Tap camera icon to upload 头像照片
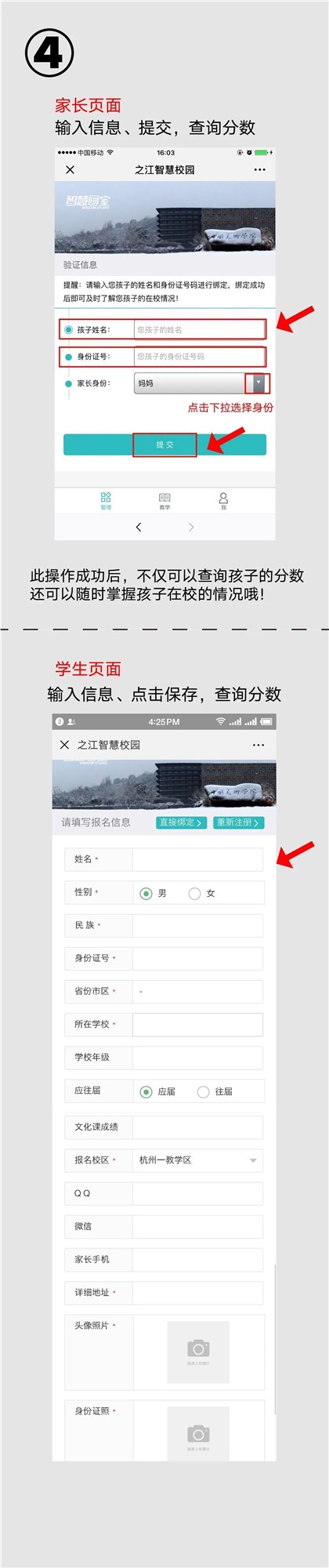This screenshot has height=1568, width=329. pos(198,1350)
